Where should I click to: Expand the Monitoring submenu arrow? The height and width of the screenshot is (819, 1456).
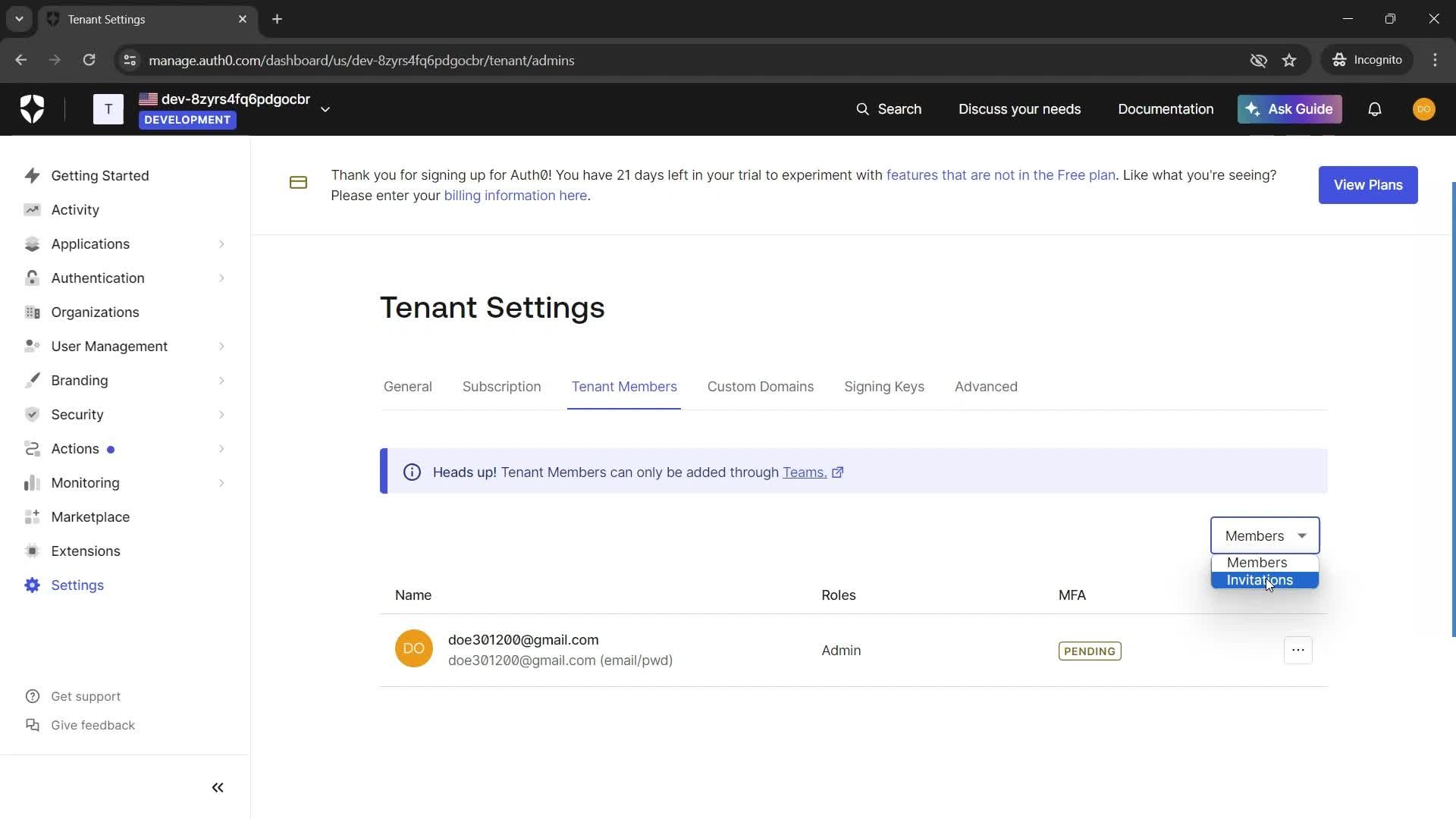(x=221, y=483)
